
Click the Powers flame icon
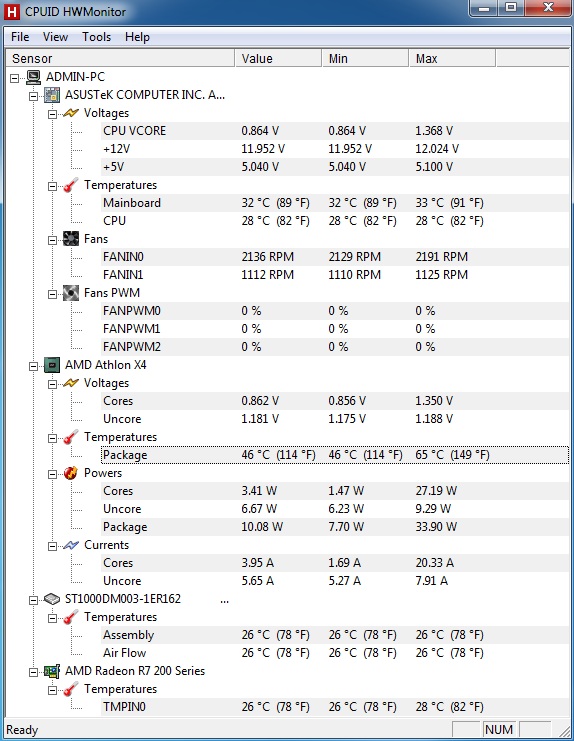tap(71, 473)
